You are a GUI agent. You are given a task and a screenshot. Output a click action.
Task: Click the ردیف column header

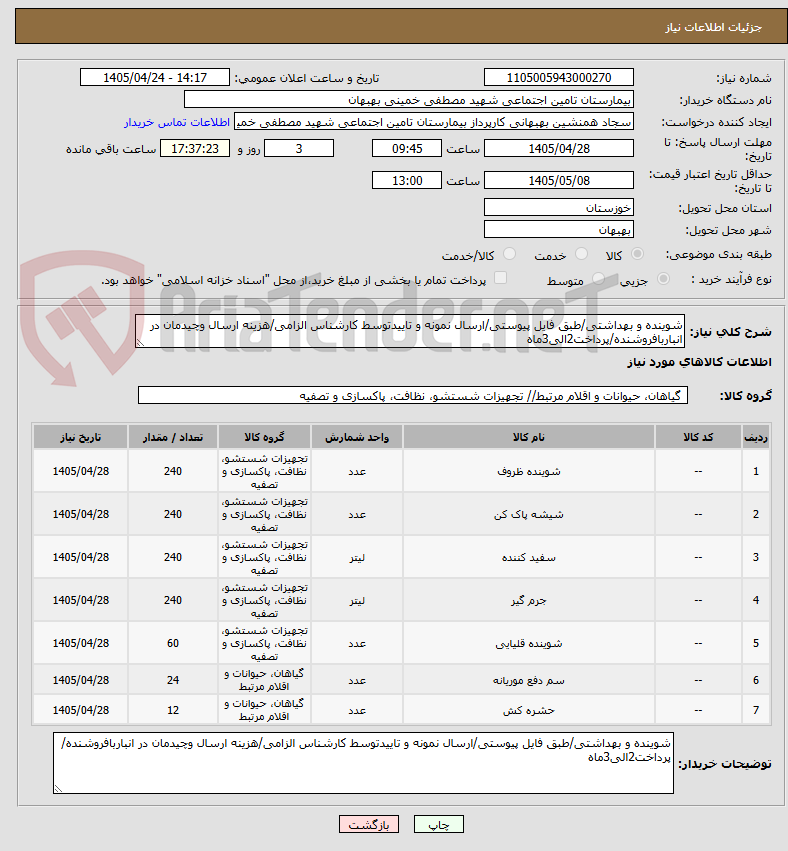pos(756,437)
